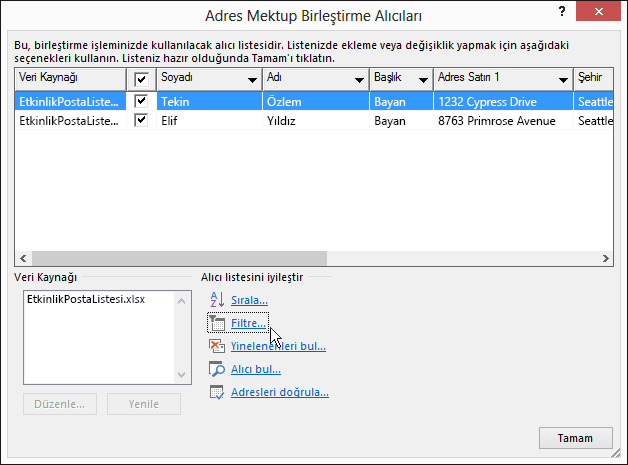Select the Seattle cell in Tekin row
628x465 pixels.
594,102
